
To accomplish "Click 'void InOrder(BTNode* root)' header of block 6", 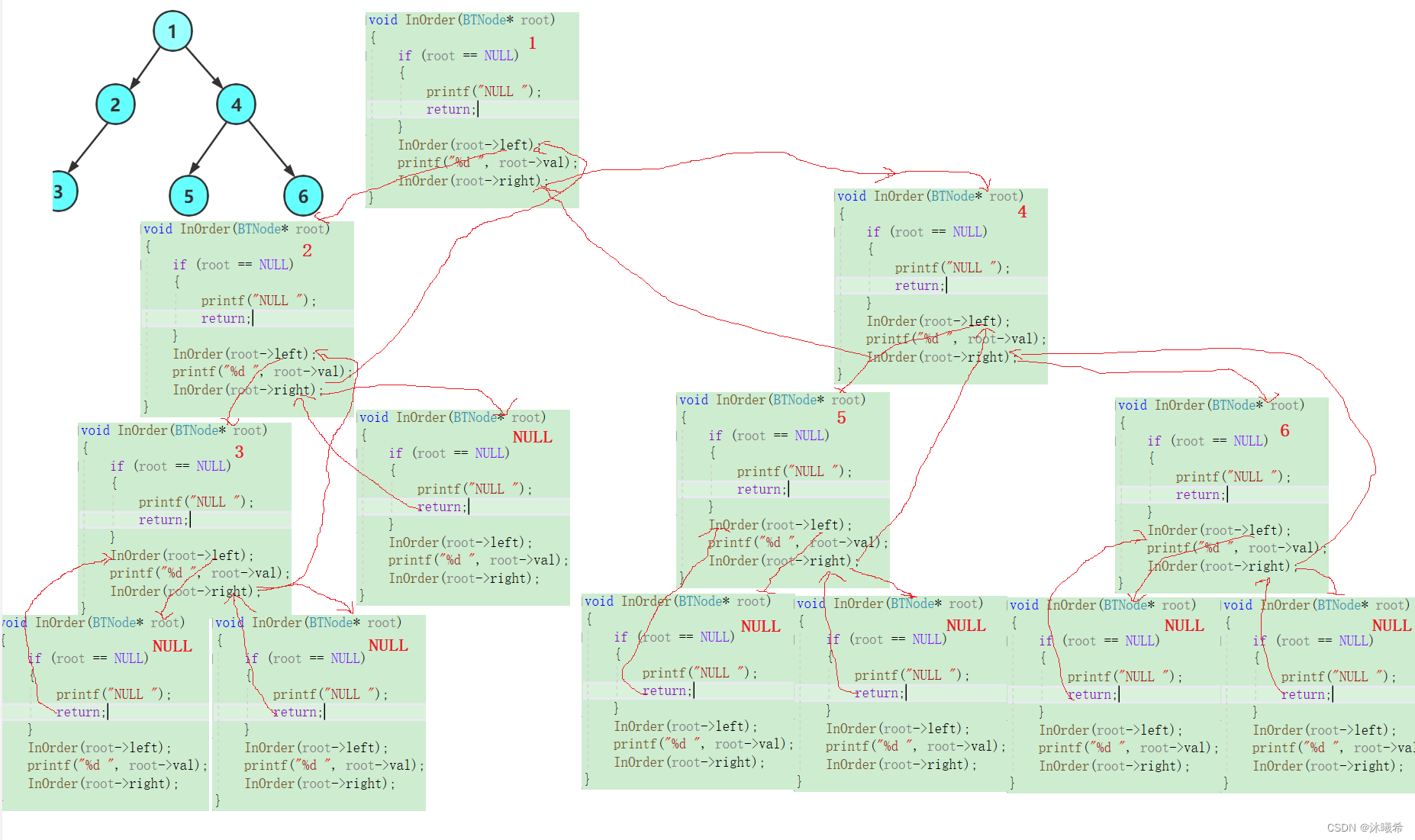I will [1211, 405].
